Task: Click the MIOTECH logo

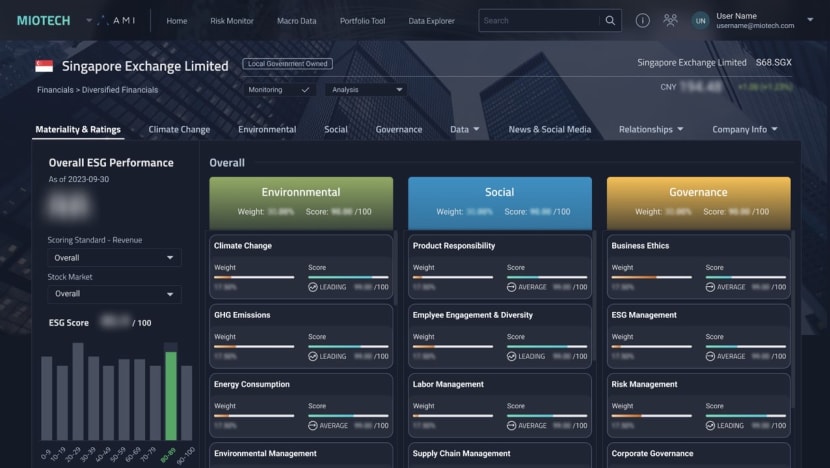Action: (43, 21)
